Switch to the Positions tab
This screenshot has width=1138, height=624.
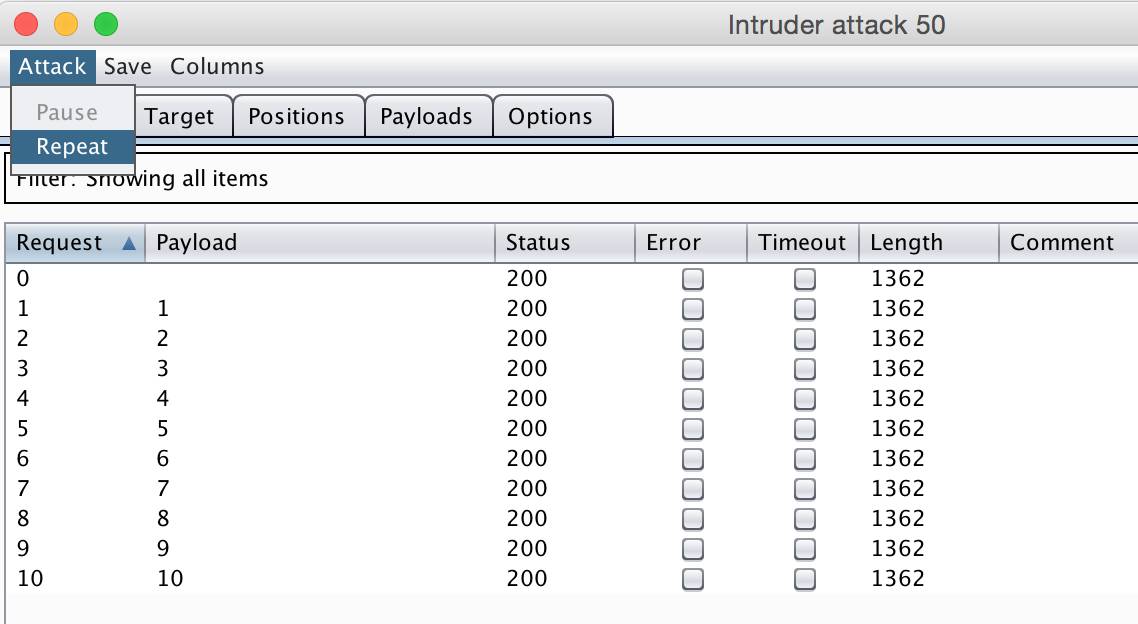[296, 117]
